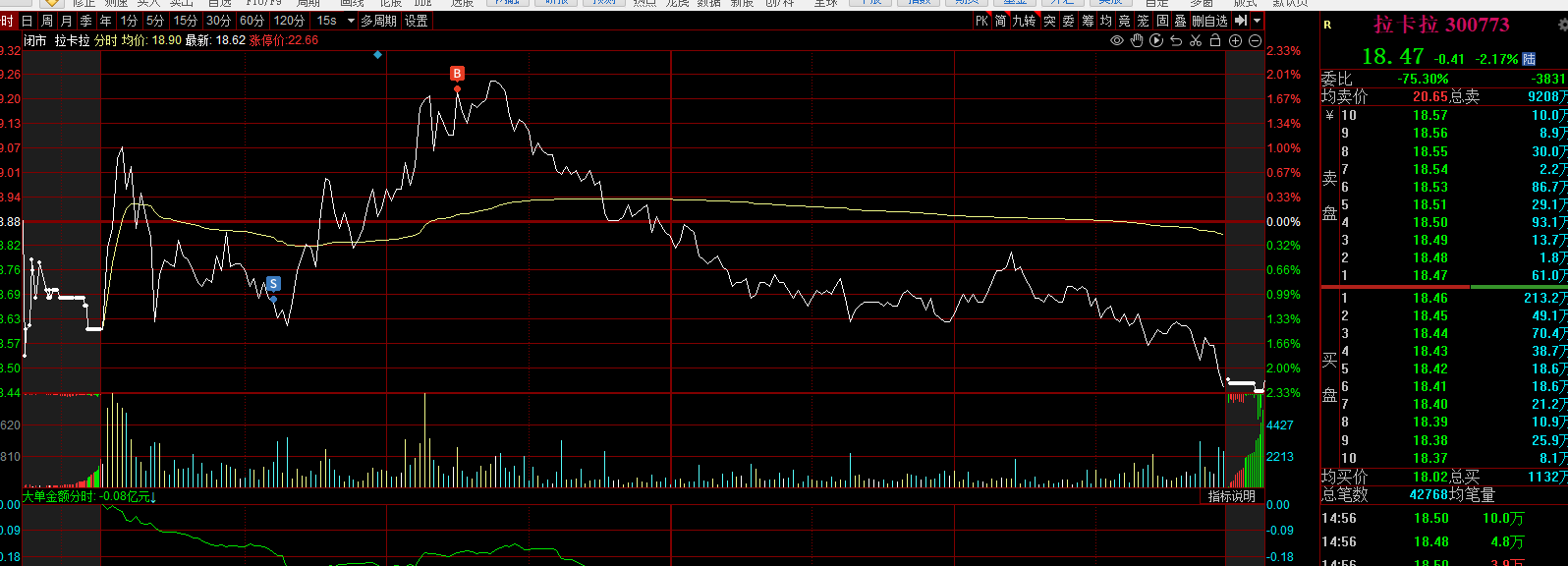
Task: Zoom out with the minus circle icon
Action: pyautogui.click(x=1256, y=40)
